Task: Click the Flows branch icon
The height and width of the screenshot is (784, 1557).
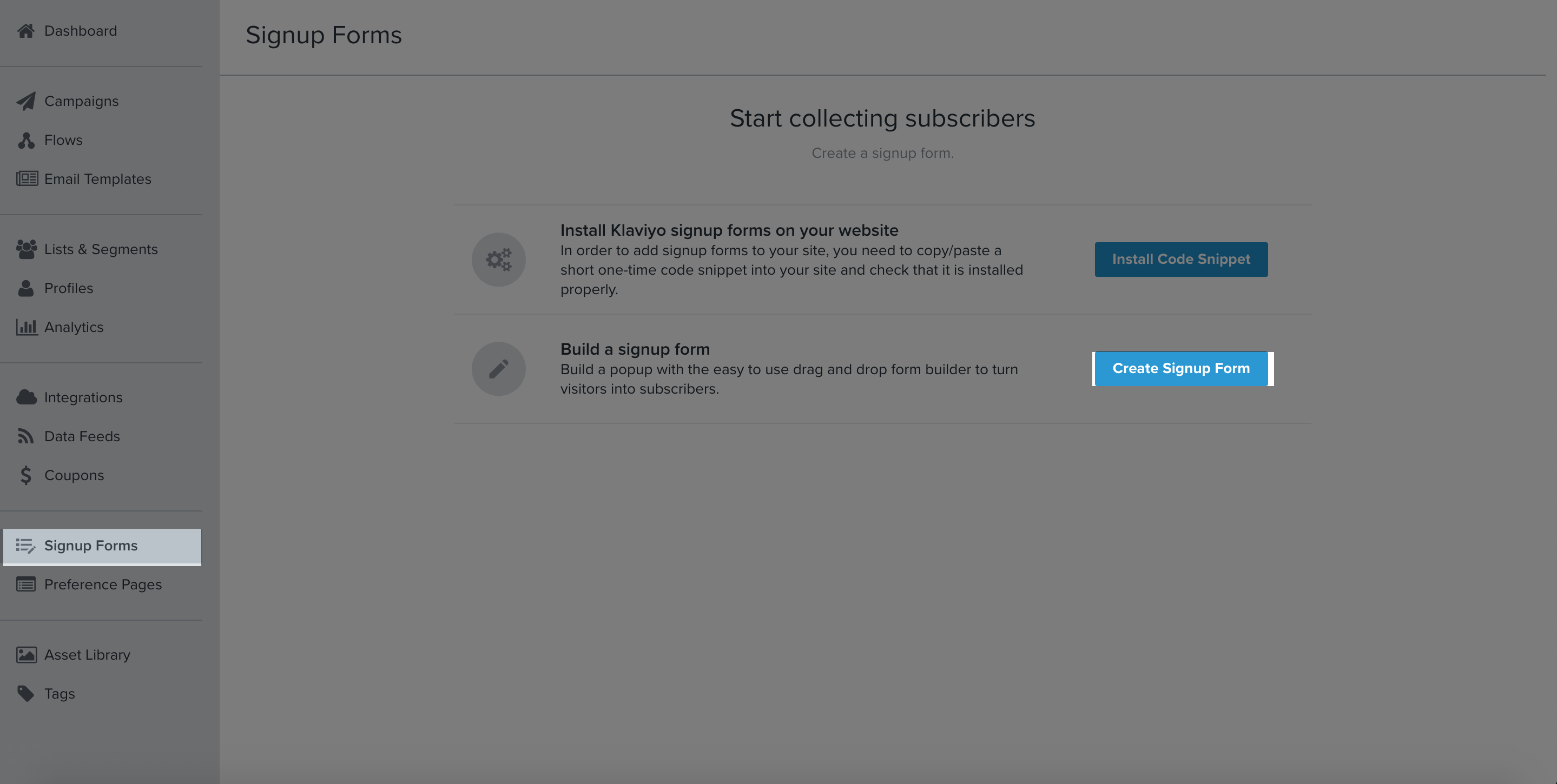Action: pos(26,140)
